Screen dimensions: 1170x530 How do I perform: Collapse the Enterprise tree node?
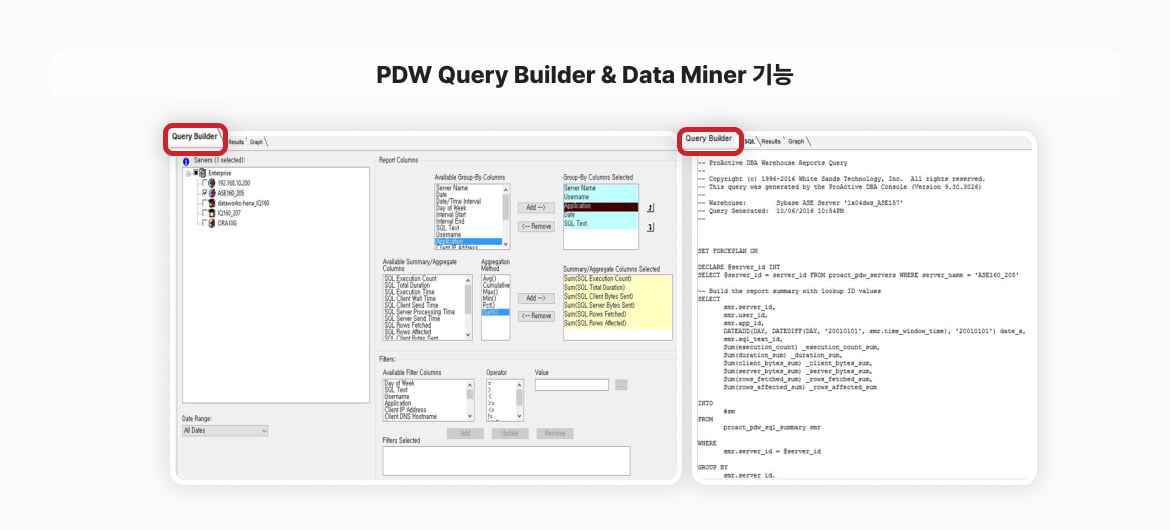coord(189,173)
